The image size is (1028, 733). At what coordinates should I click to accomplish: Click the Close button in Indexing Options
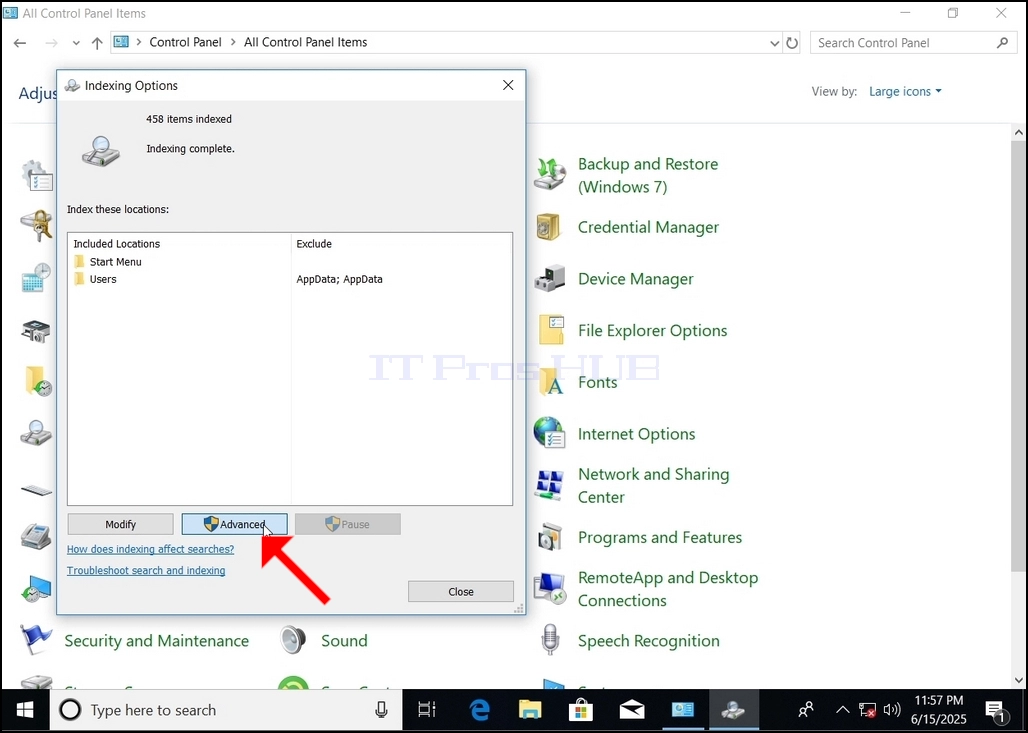click(461, 591)
